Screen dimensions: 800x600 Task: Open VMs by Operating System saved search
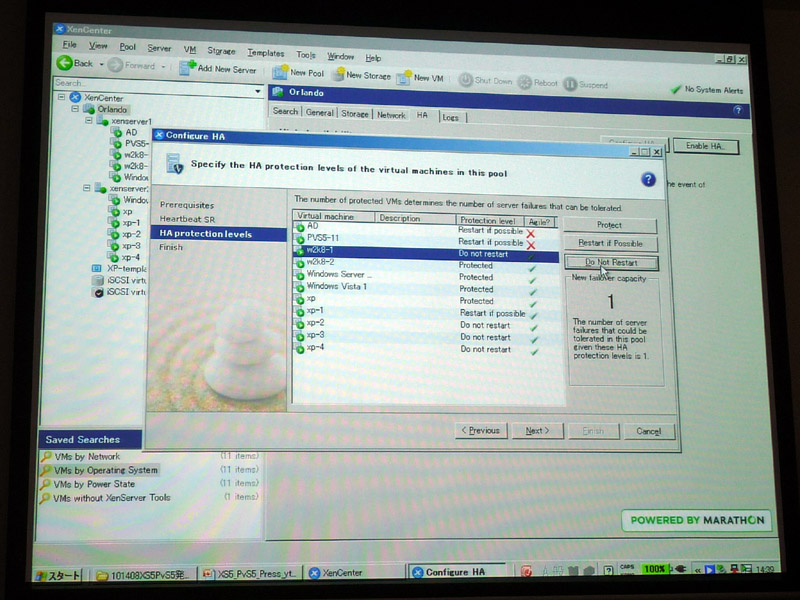click(106, 470)
